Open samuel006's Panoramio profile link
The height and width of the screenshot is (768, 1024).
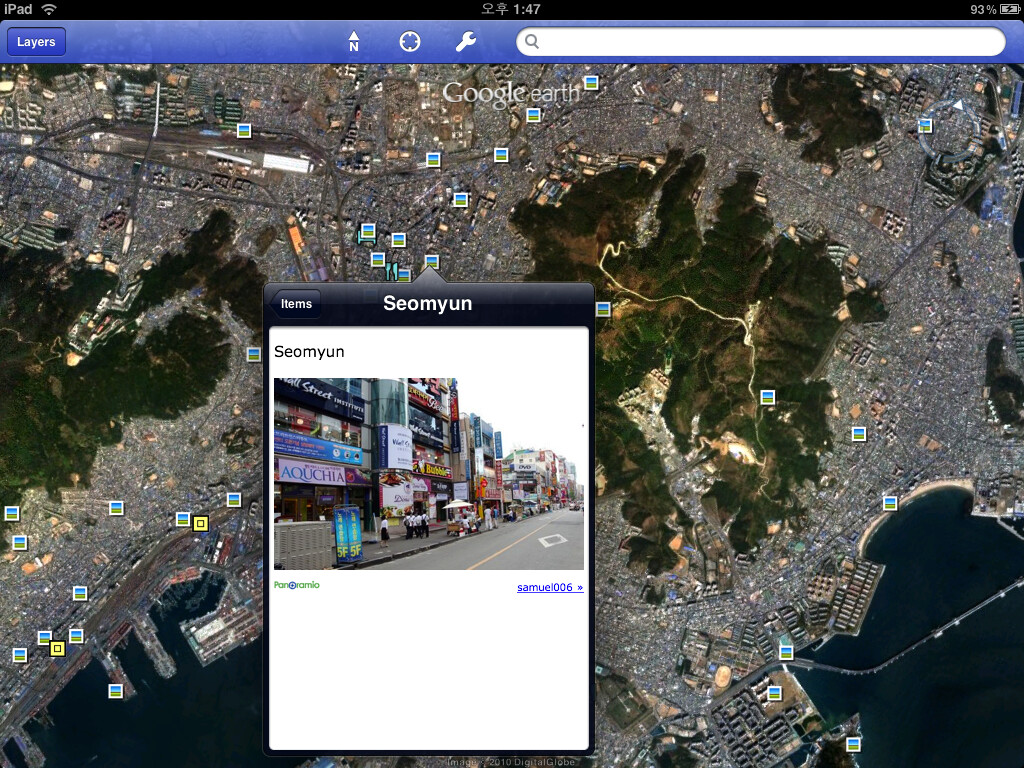coord(549,587)
